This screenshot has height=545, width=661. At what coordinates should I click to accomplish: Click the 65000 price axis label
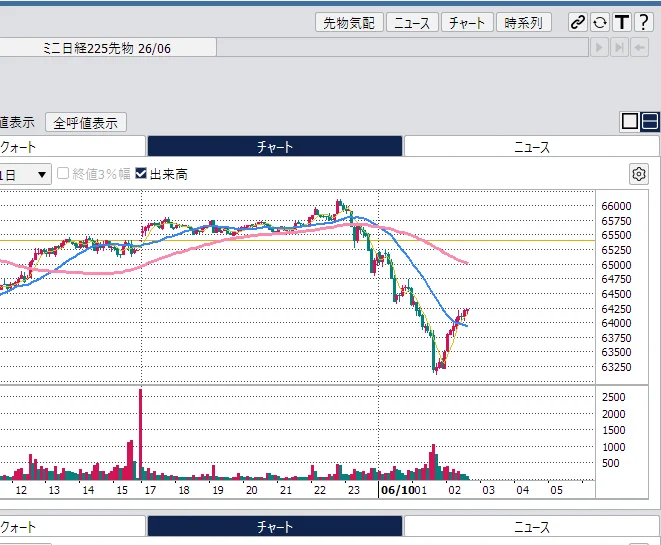[616, 265]
